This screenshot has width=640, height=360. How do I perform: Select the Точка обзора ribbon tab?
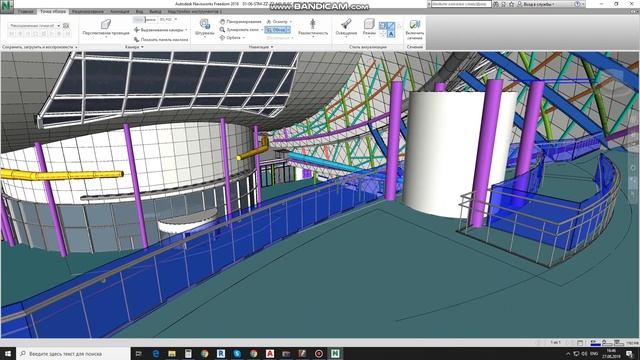[53, 11]
